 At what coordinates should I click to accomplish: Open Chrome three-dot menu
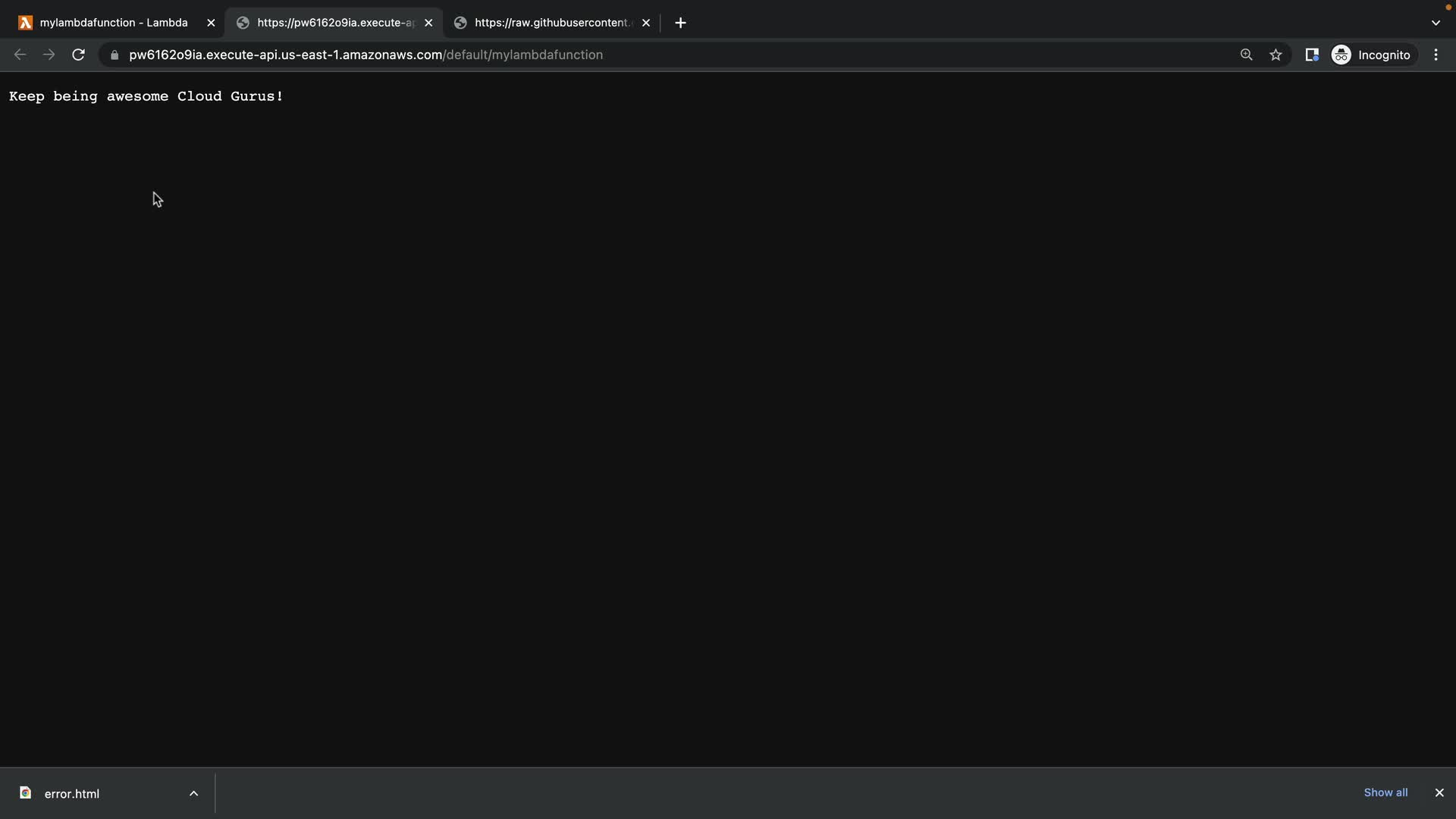[x=1436, y=55]
